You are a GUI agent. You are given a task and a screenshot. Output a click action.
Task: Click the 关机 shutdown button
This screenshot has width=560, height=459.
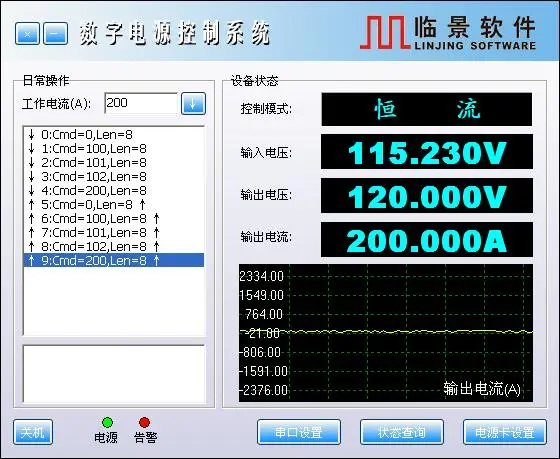[x=33, y=432]
